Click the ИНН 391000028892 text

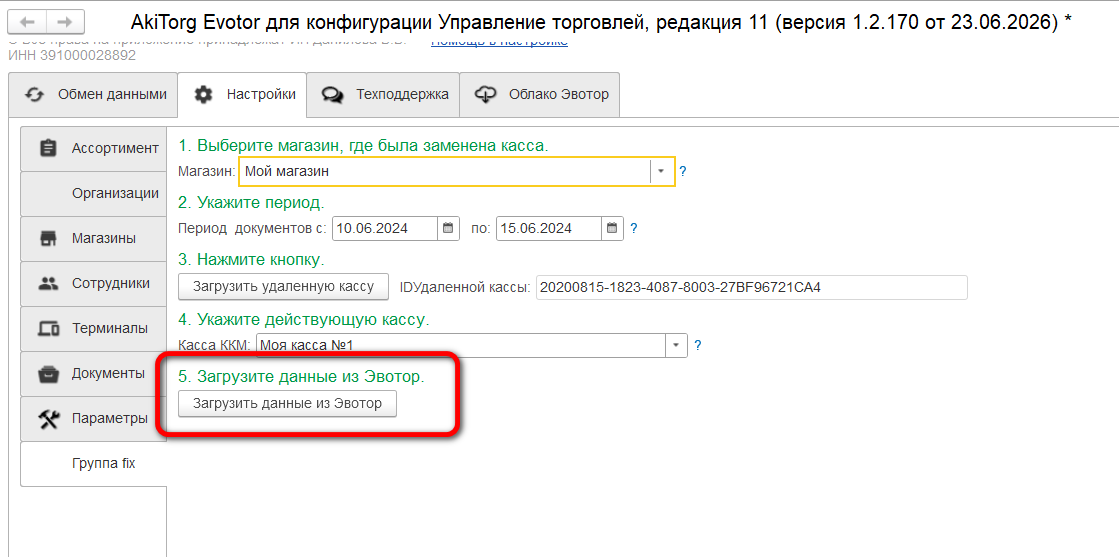[71, 54]
